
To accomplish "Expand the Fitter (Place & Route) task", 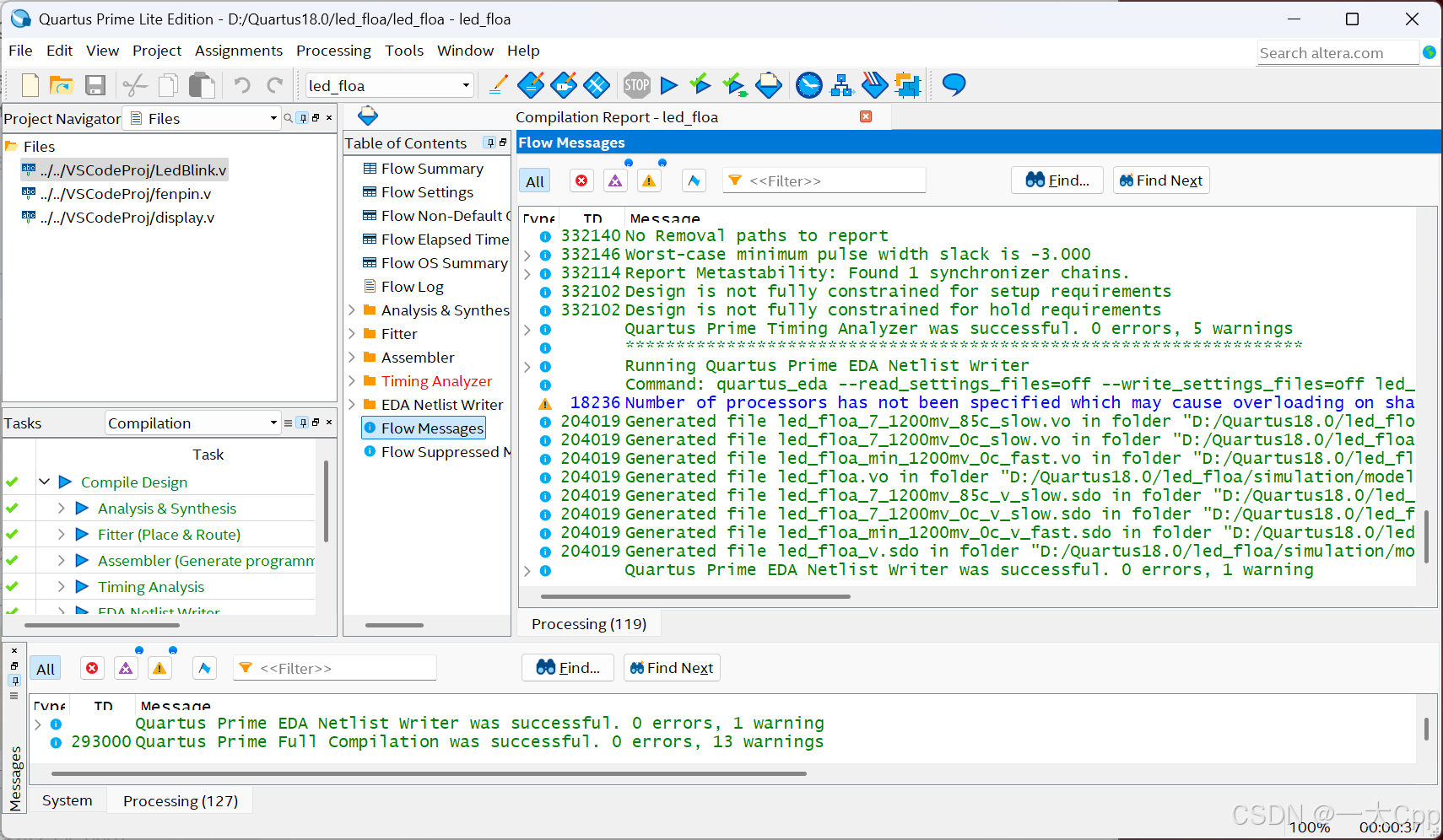I will pos(62,534).
